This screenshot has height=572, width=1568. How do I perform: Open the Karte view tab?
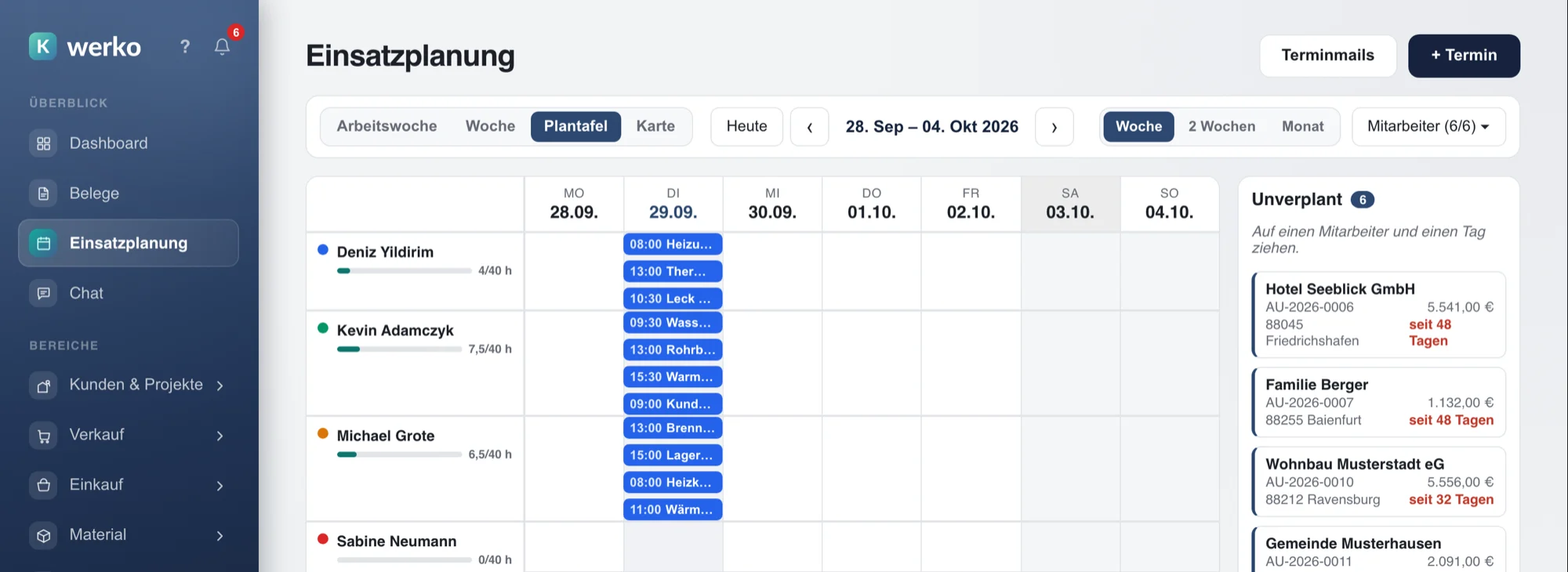[x=655, y=127]
